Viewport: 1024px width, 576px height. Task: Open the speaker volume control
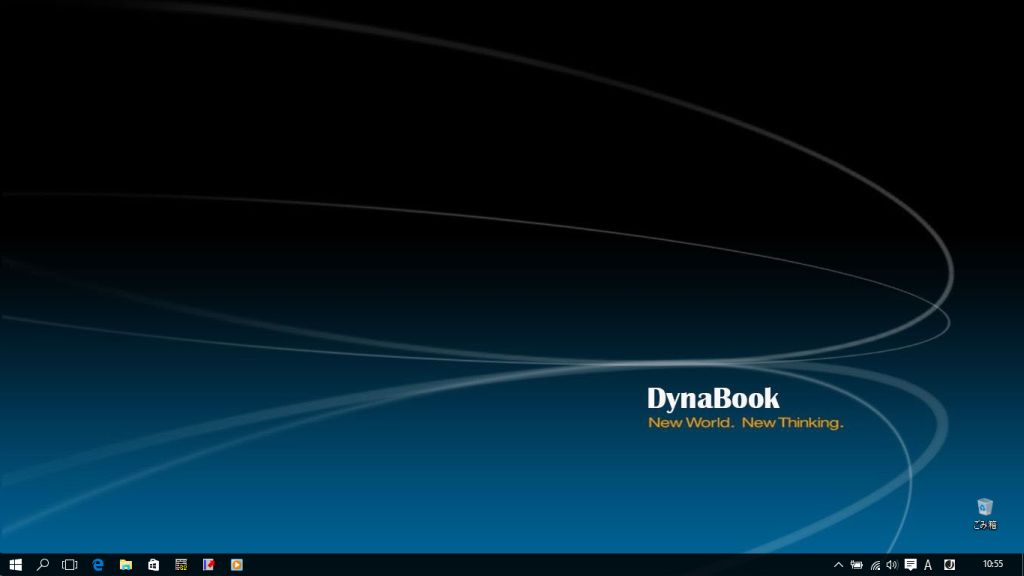(892, 565)
